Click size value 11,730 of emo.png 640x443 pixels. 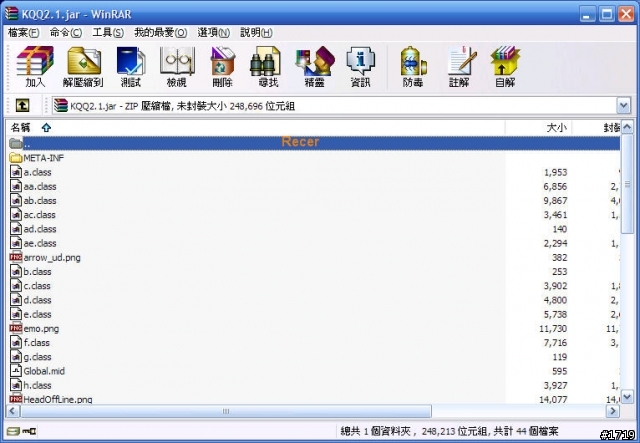tap(553, 328)
